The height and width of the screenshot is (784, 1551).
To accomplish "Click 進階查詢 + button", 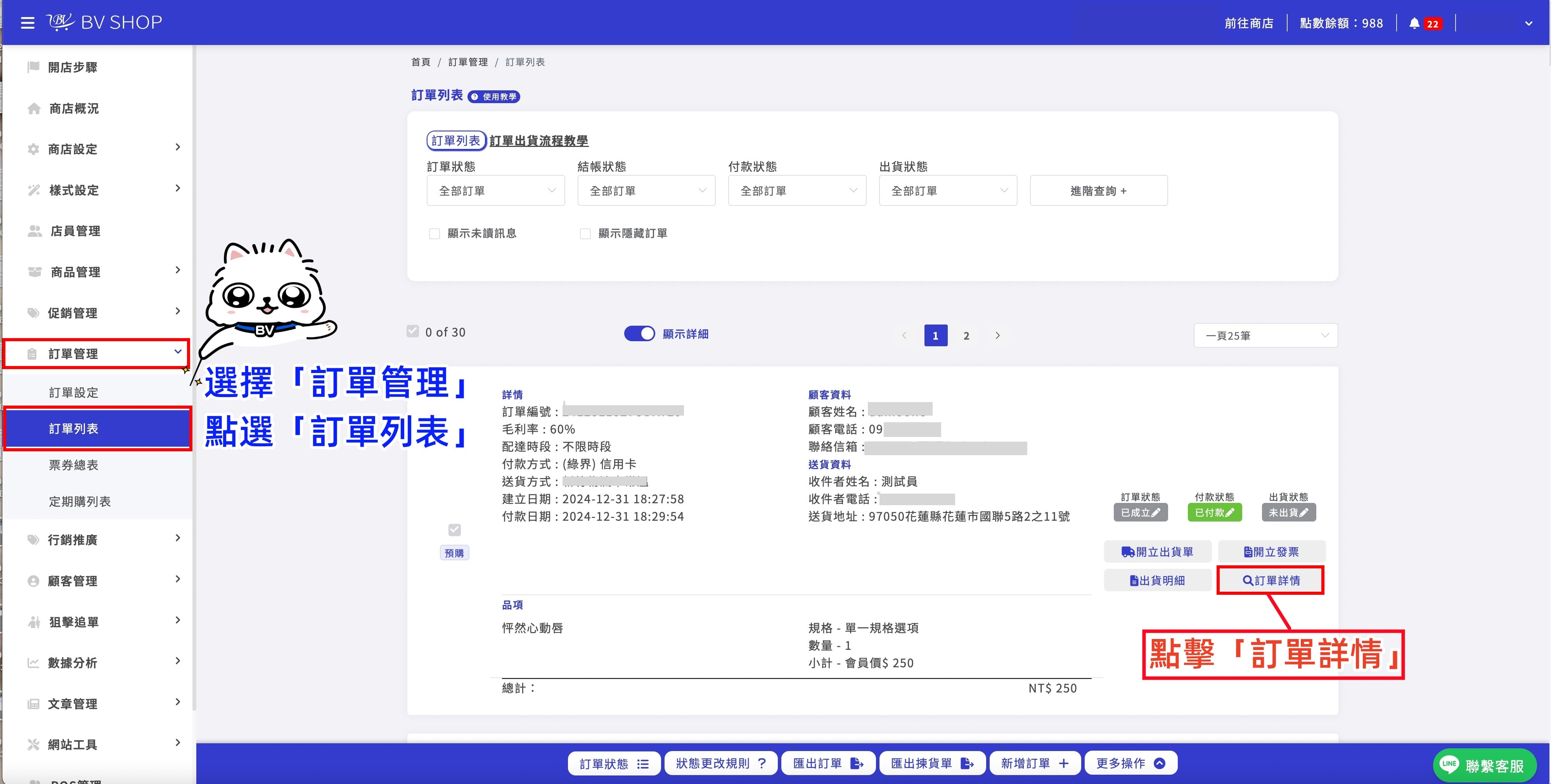I will click(x=1098, y=191).
